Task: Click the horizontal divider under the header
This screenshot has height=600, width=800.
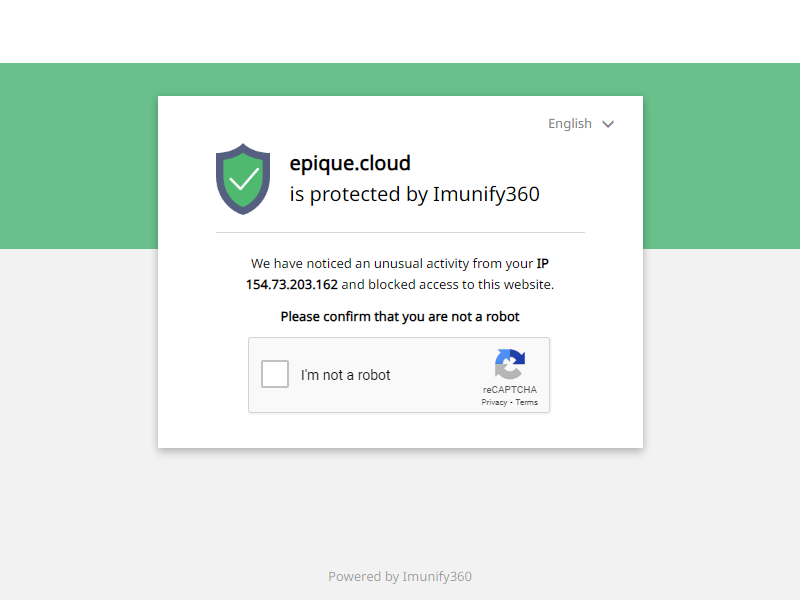Action: pyautogui.click(x=400, y=233)
